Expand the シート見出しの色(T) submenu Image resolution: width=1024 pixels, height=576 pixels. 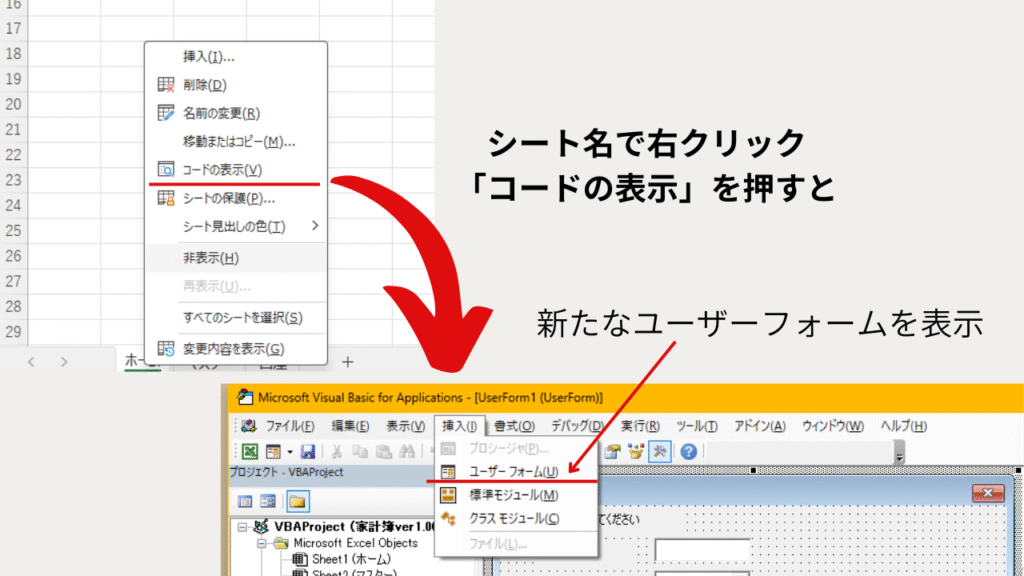point(235,226)
